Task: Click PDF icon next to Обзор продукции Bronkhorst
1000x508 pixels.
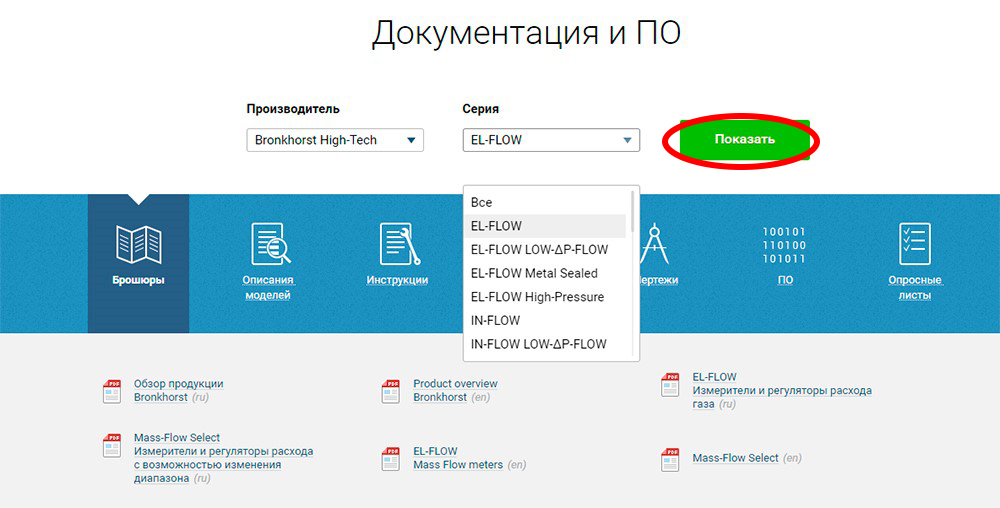Action: click(112, 391)
